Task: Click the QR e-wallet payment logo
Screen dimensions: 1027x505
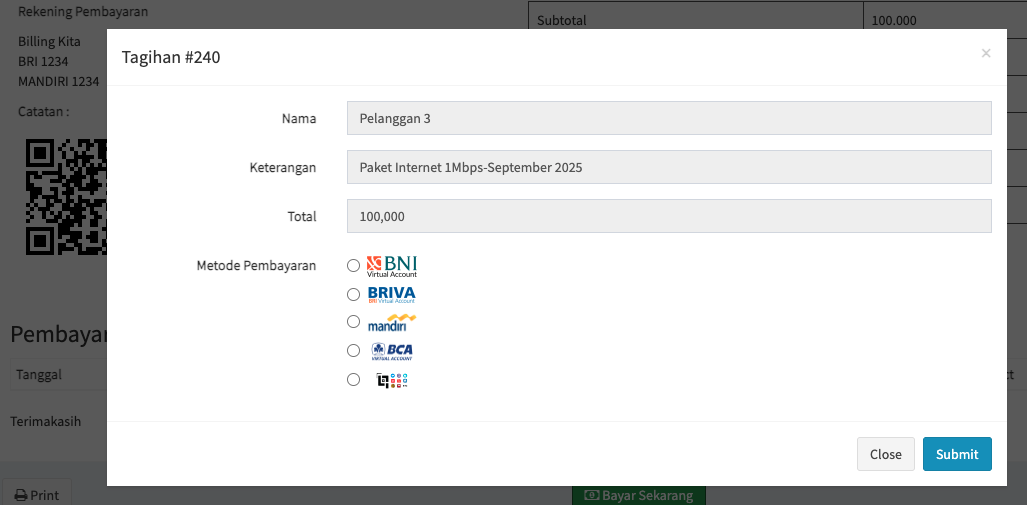Action: pyautogui.click(x=392, y=380)
